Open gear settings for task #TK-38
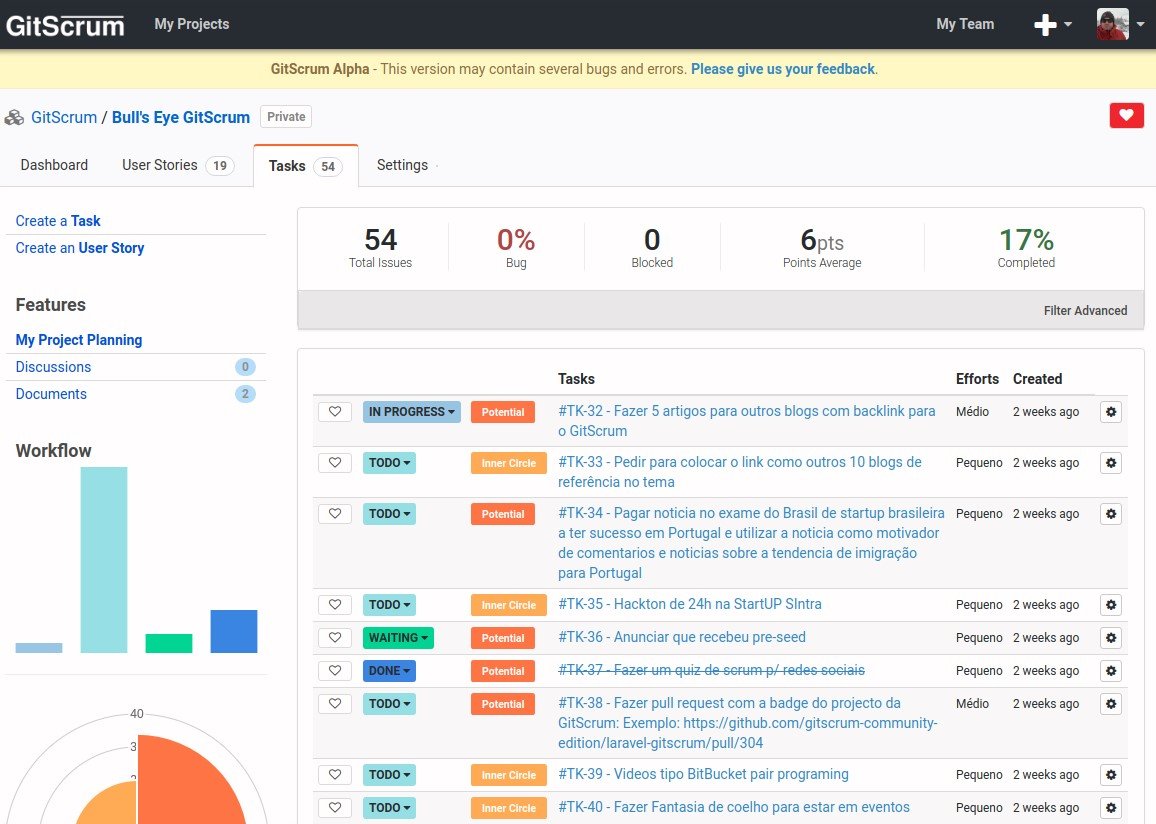Screen dimensions: 1156x824 point(1111,704)
